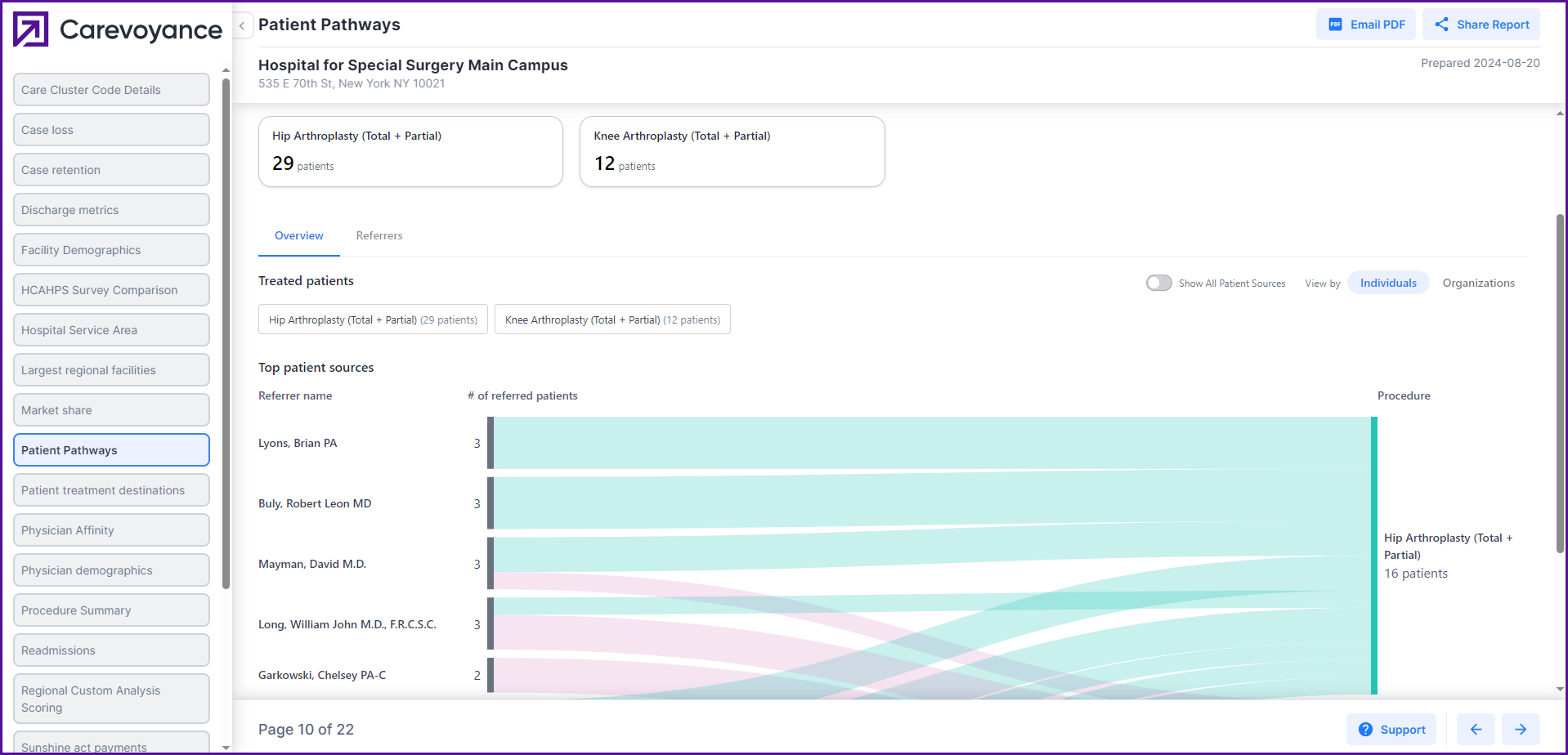Screen dimensions: 1568x755
Task: Go to the previous page arrow
Action: (x=1476, y=730)
